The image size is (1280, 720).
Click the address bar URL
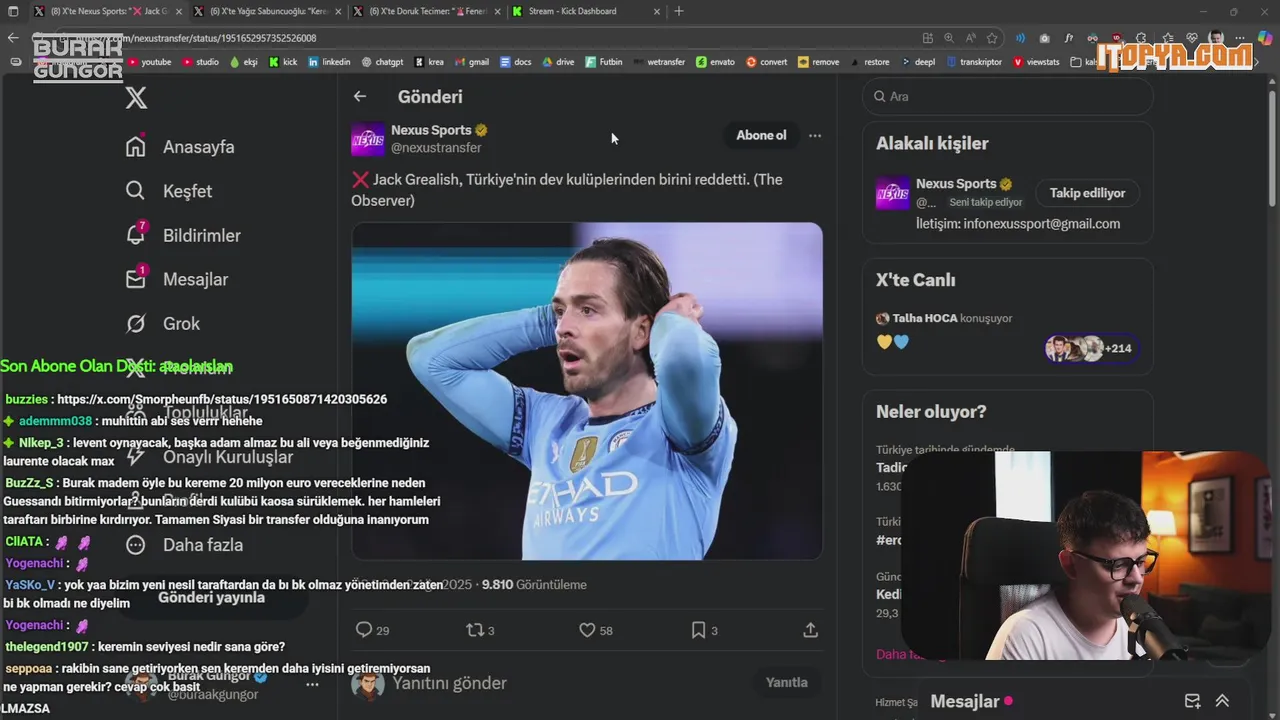pos(195,38)
